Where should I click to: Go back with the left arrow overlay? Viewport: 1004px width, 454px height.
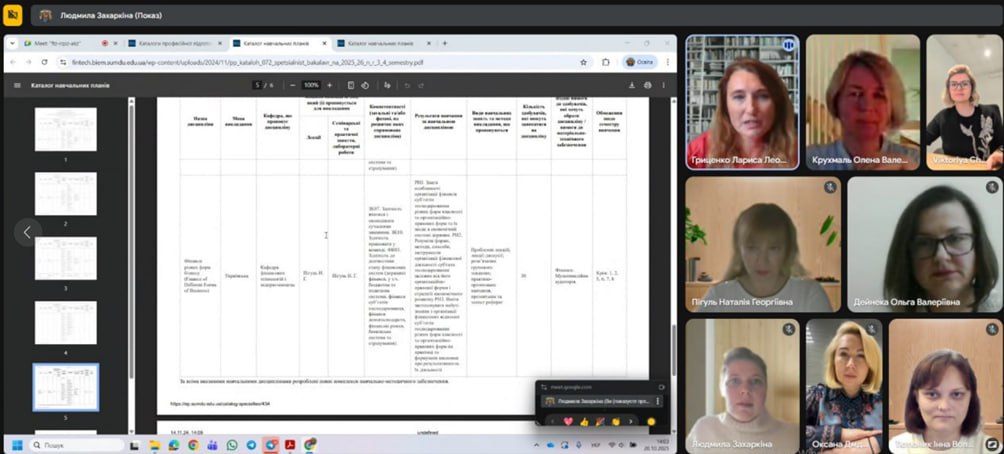[x=27, y=232]
